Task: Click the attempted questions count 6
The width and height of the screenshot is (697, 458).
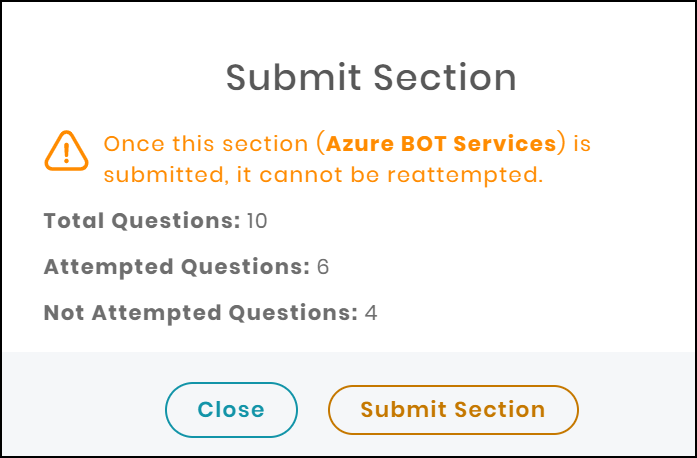Action: pos(323,267)
